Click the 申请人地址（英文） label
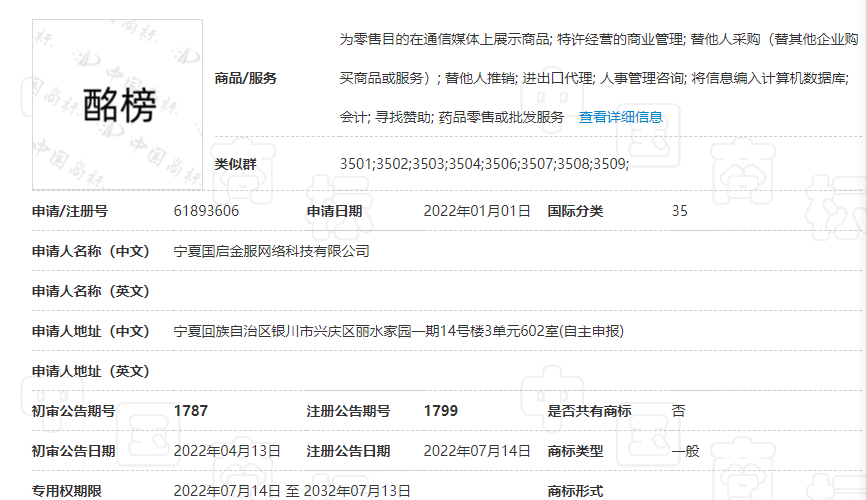 pos(90,371)
